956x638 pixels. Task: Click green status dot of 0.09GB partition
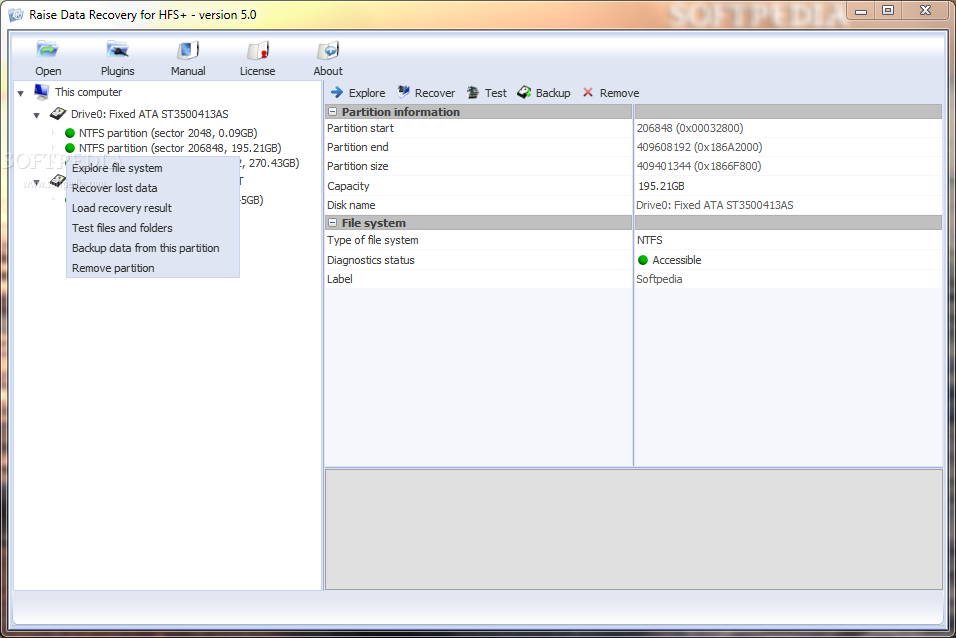(70, 133)
